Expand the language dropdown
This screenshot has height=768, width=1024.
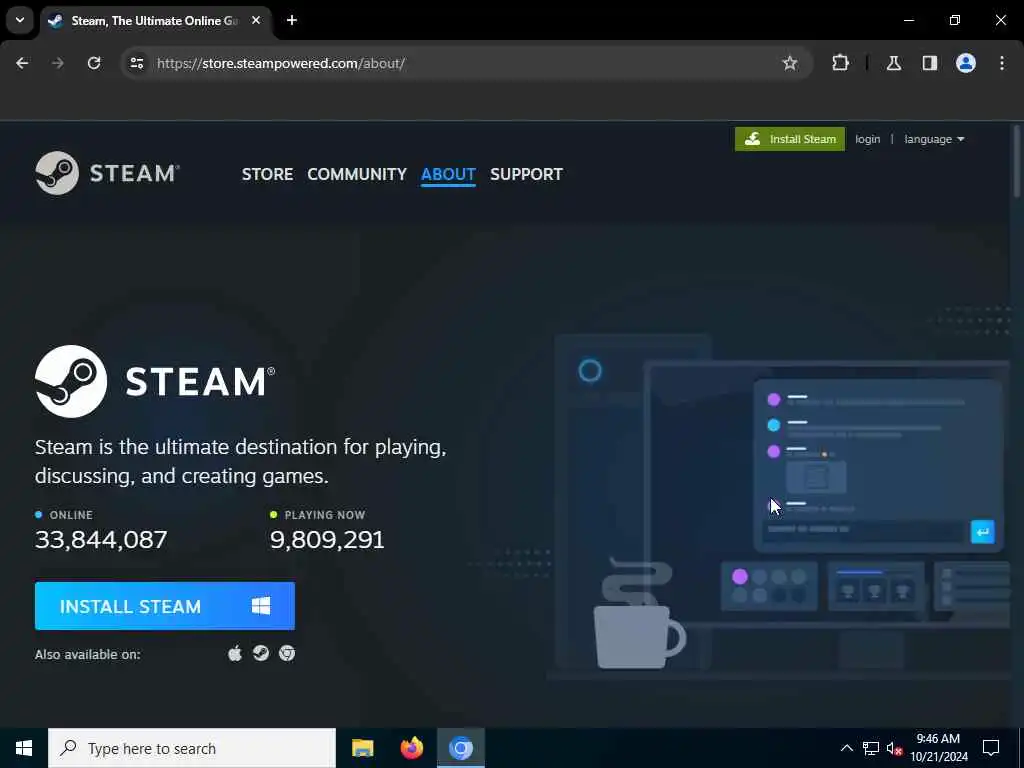[x=934, y=139]
